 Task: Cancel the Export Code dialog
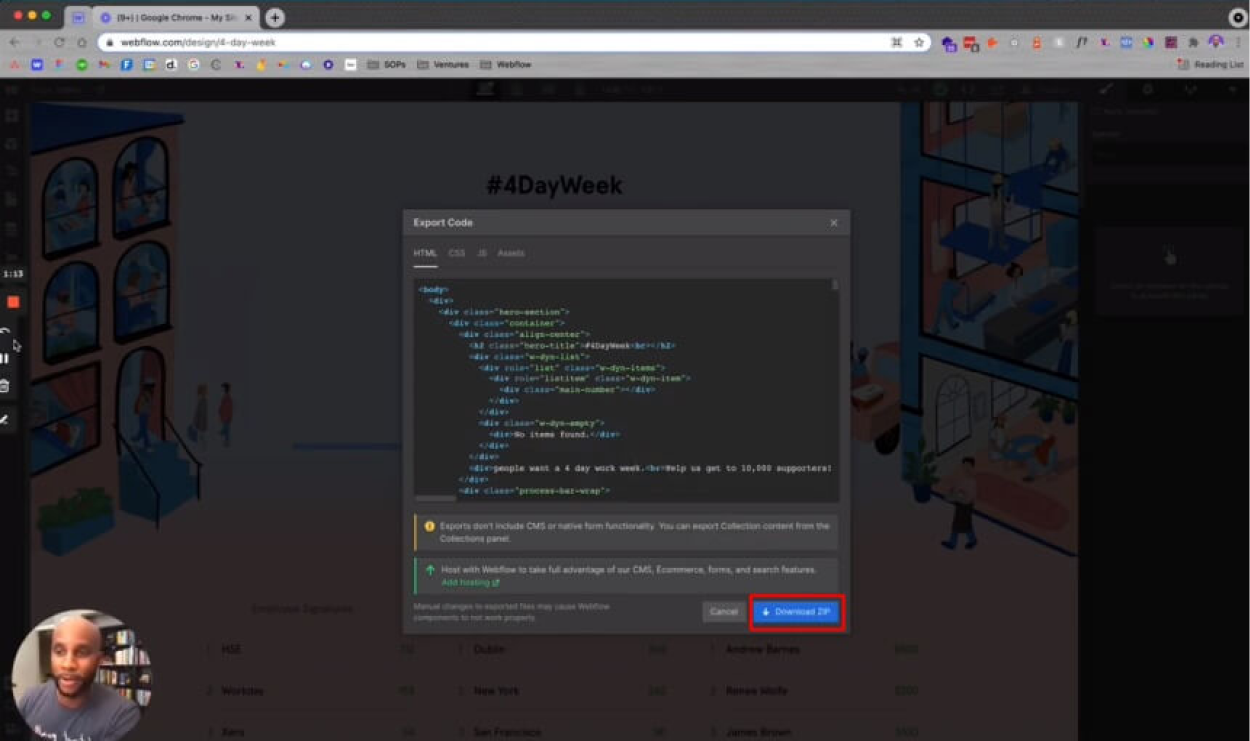pos(724,612)
